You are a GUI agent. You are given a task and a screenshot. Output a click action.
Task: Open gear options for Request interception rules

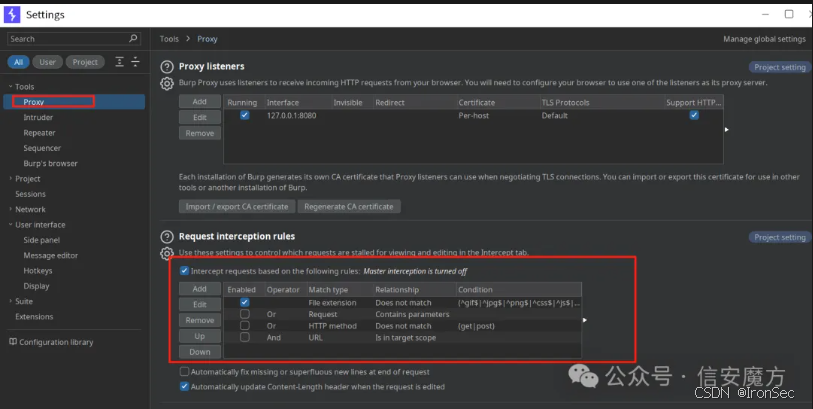tap(166, 253)
